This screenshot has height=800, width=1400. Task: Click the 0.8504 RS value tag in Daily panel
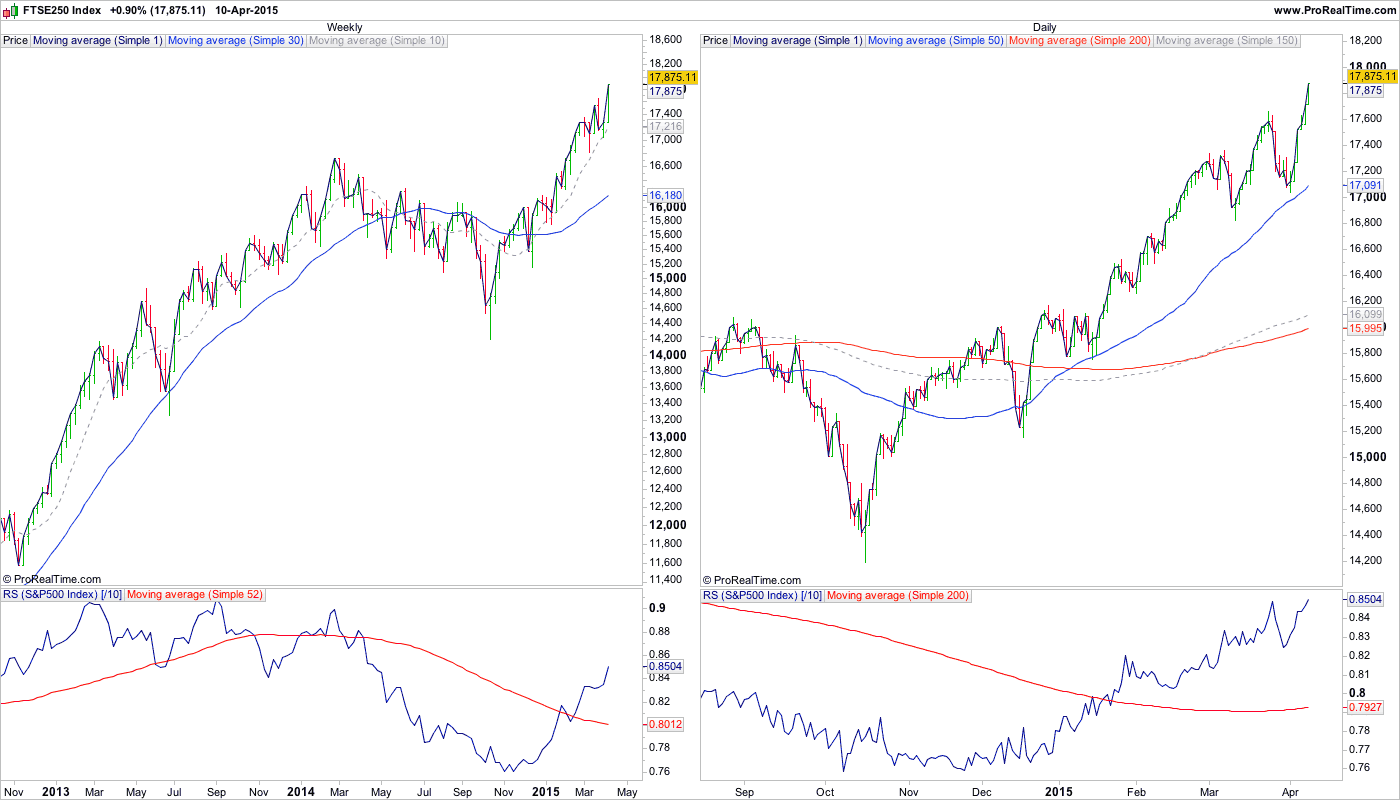1366,600
